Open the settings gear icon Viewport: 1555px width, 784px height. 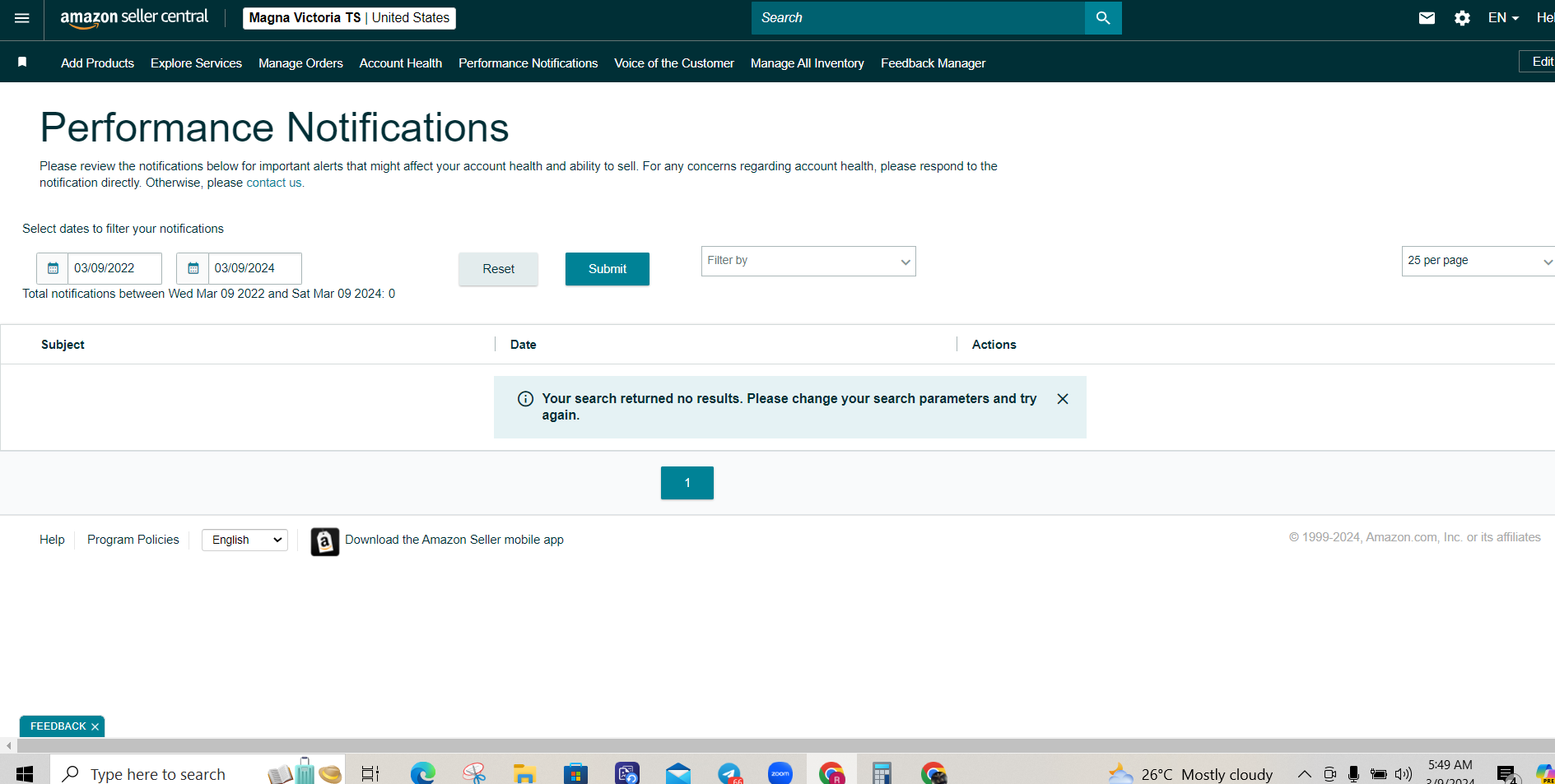[1462, 18]
